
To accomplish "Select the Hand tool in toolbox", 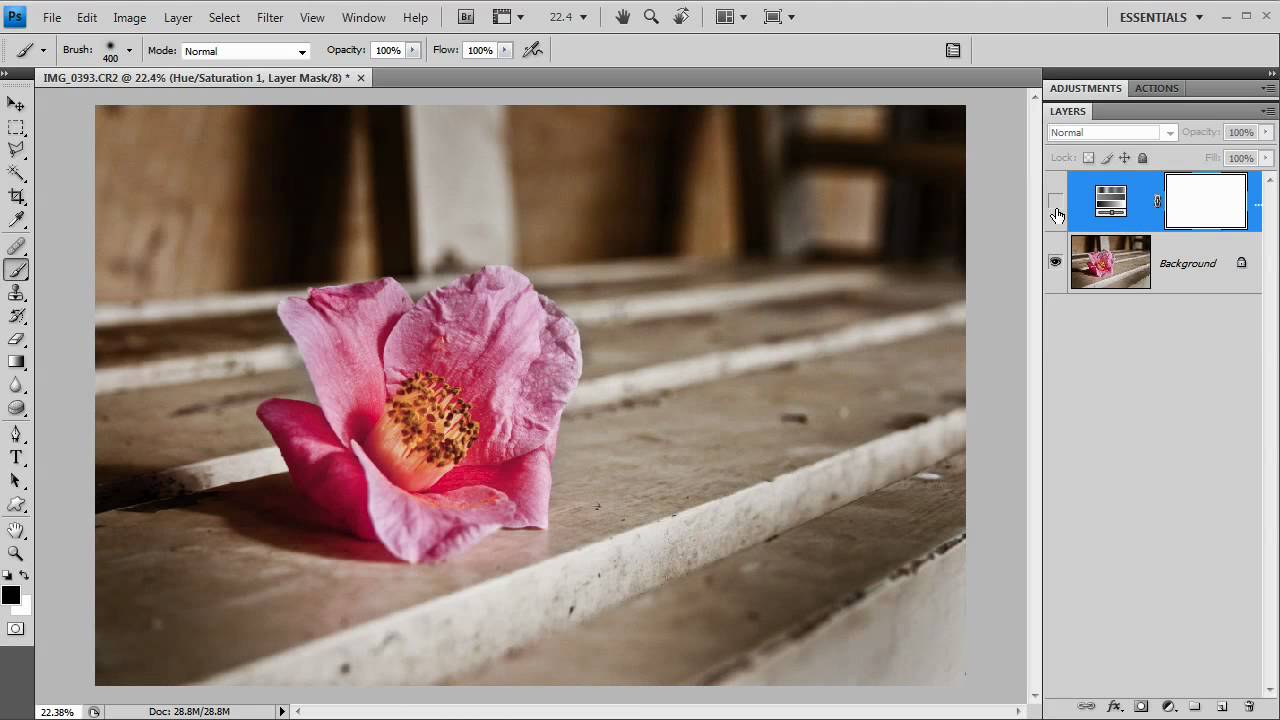I will [16, 530].
